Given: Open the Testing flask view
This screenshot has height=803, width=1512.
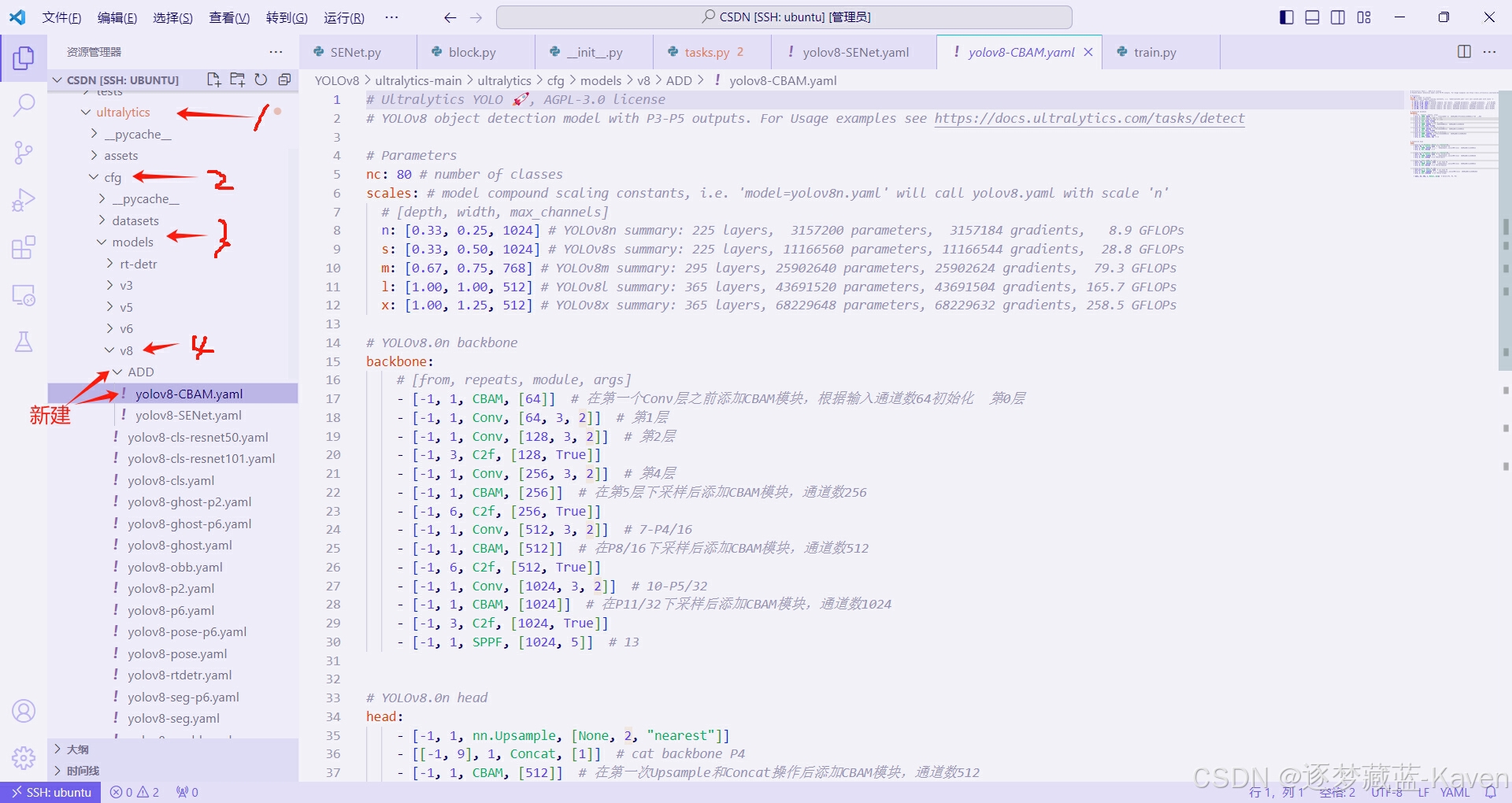Looking at the screenshot, I should pos(24,342).
